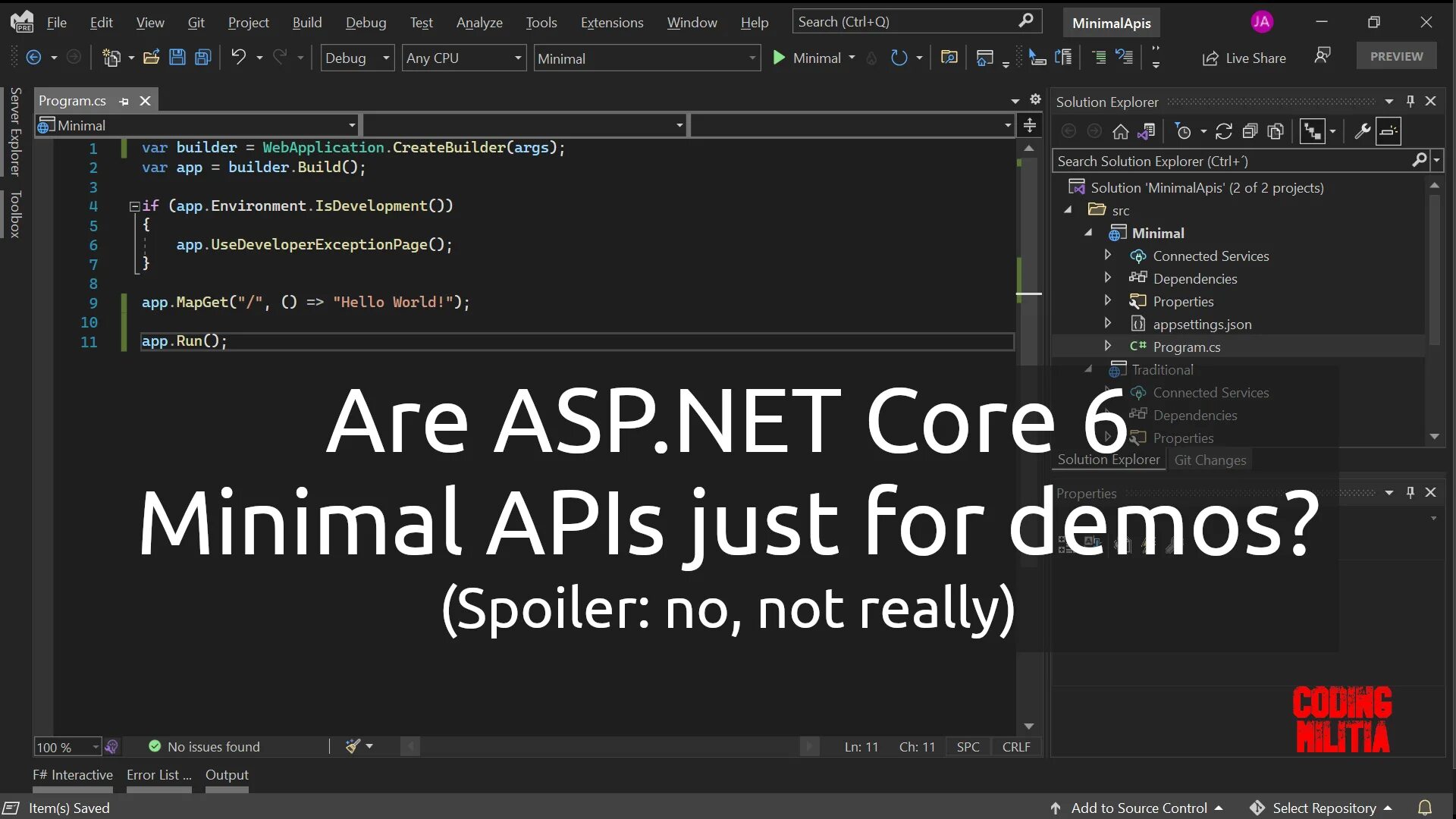Click the Live Share button

coord(1244,58)
